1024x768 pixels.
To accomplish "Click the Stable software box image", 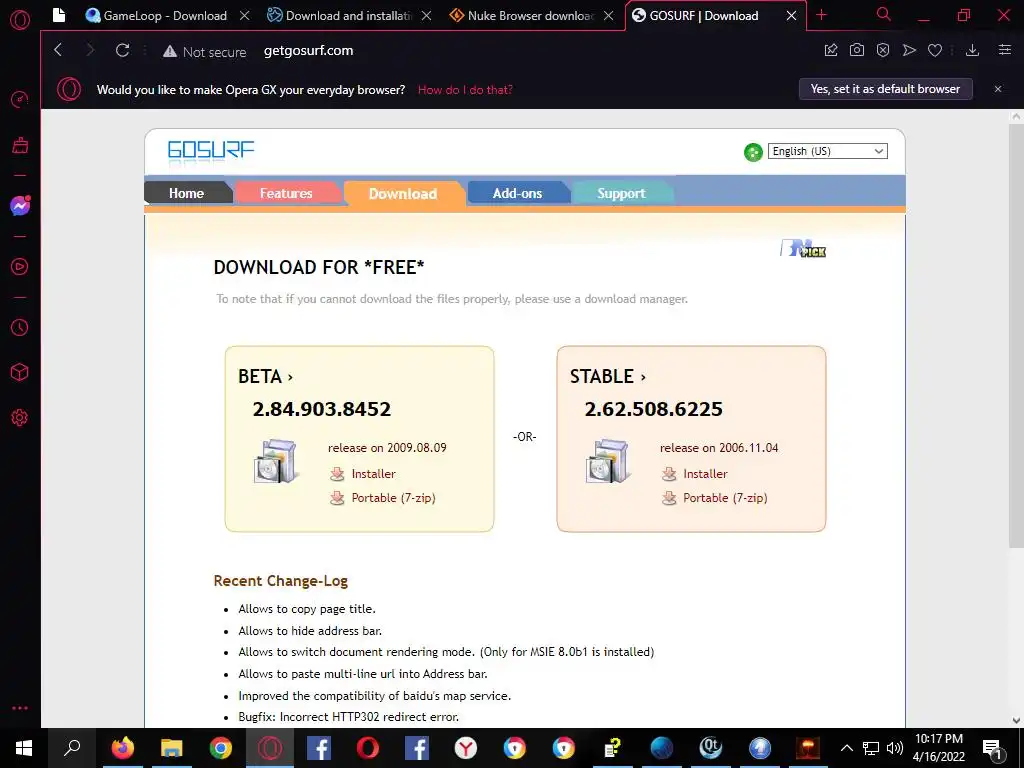I will 607,461.
